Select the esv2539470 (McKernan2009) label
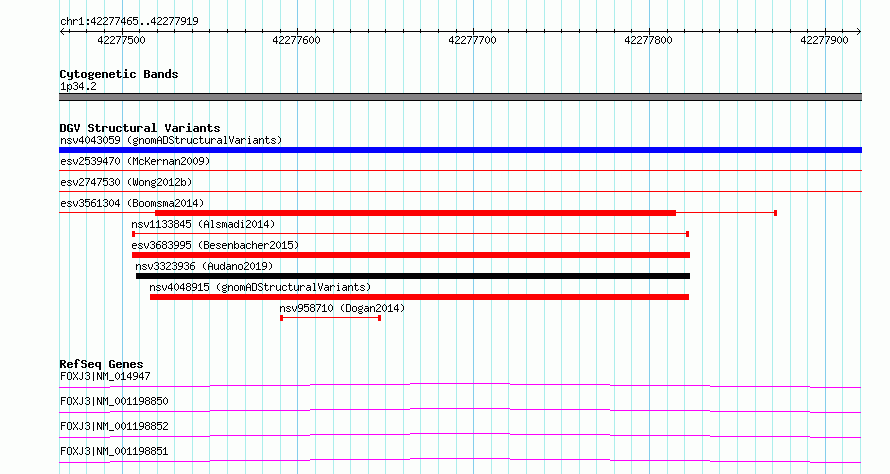The width and height of the screenshot is (890, 474). (135, 161)
